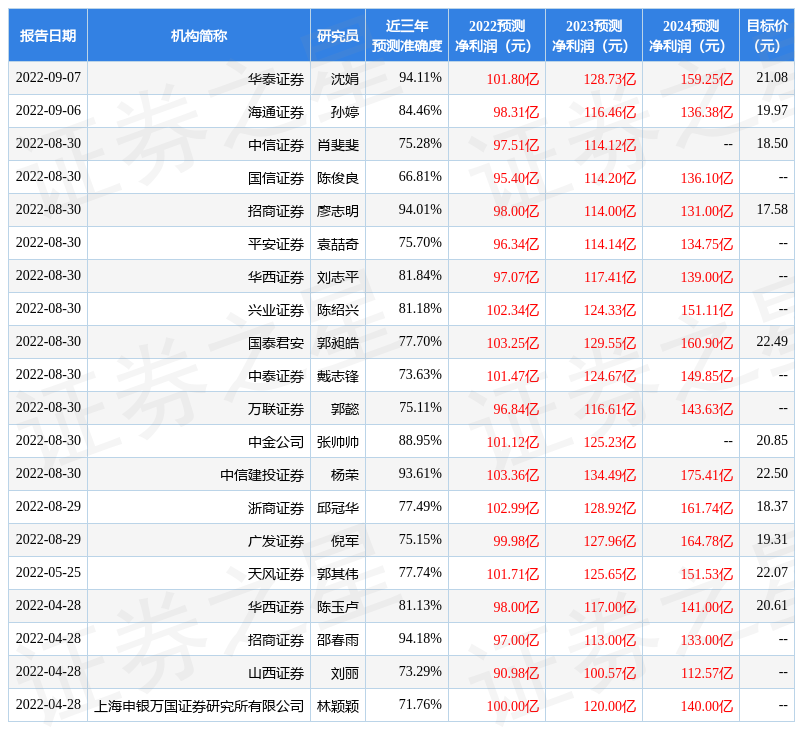Viewport: 795px width, 730px height.
Task: Click researcher name 沈娟
Action: click(x=345, y=79)
